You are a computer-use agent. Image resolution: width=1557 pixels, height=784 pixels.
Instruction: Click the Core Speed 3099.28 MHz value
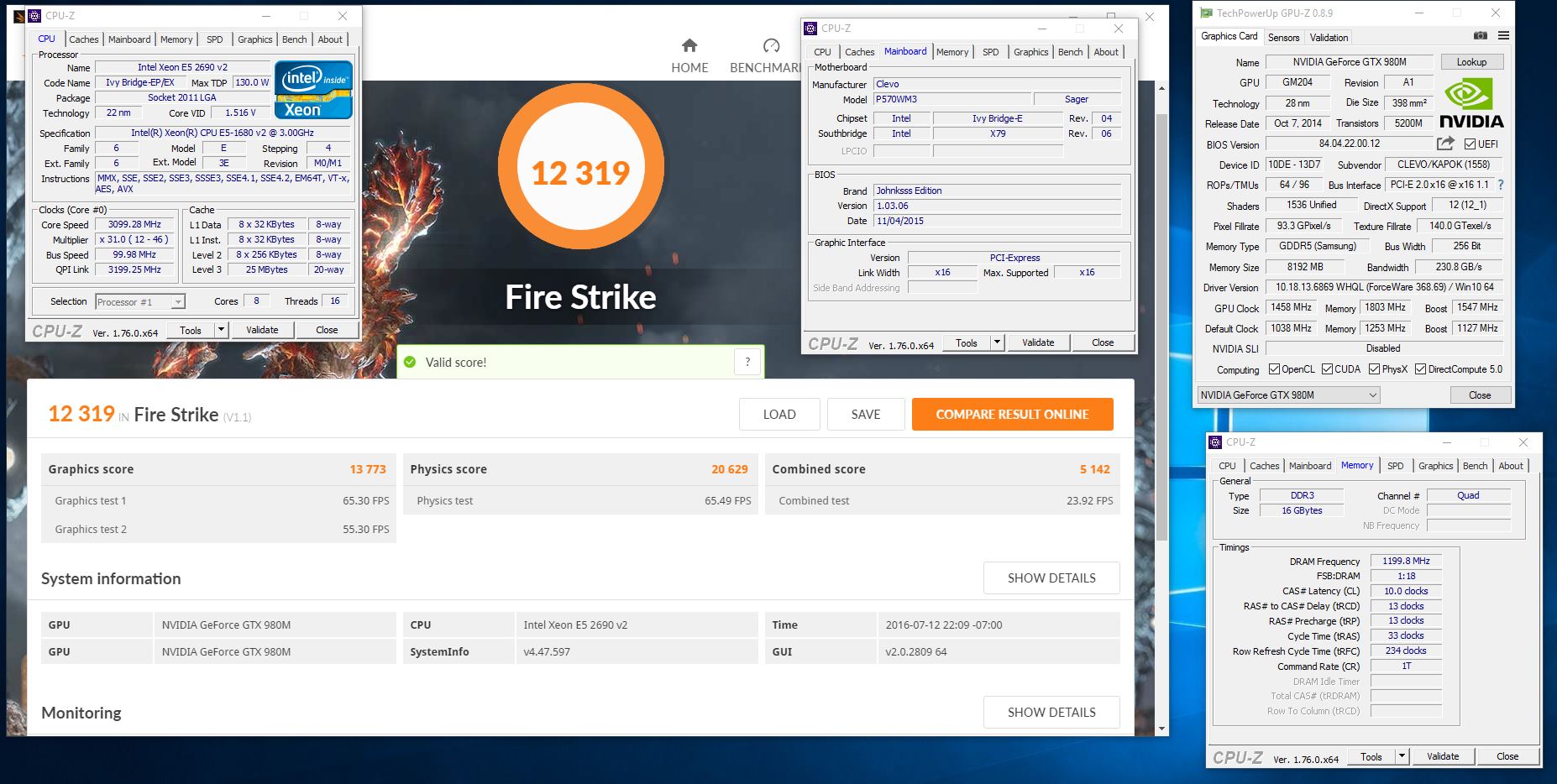pyautogui.click(x=134, y=224)
